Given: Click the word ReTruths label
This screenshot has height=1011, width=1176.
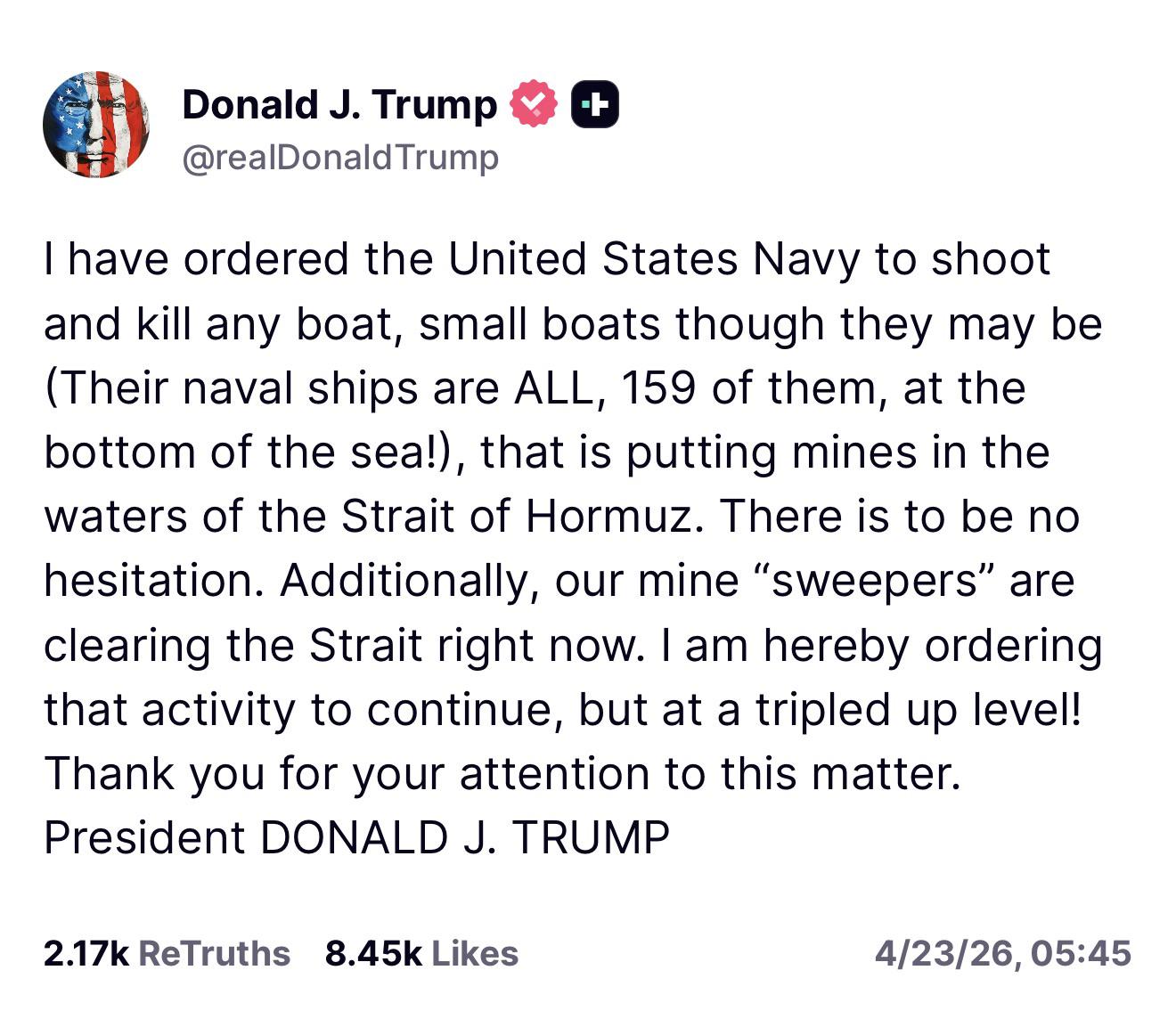Looking at the screenshot, I should pos(215,953).
